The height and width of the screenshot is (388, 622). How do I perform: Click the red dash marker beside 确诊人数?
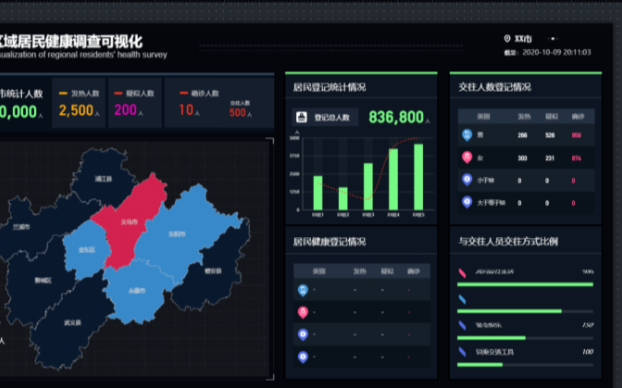point(183,93)
